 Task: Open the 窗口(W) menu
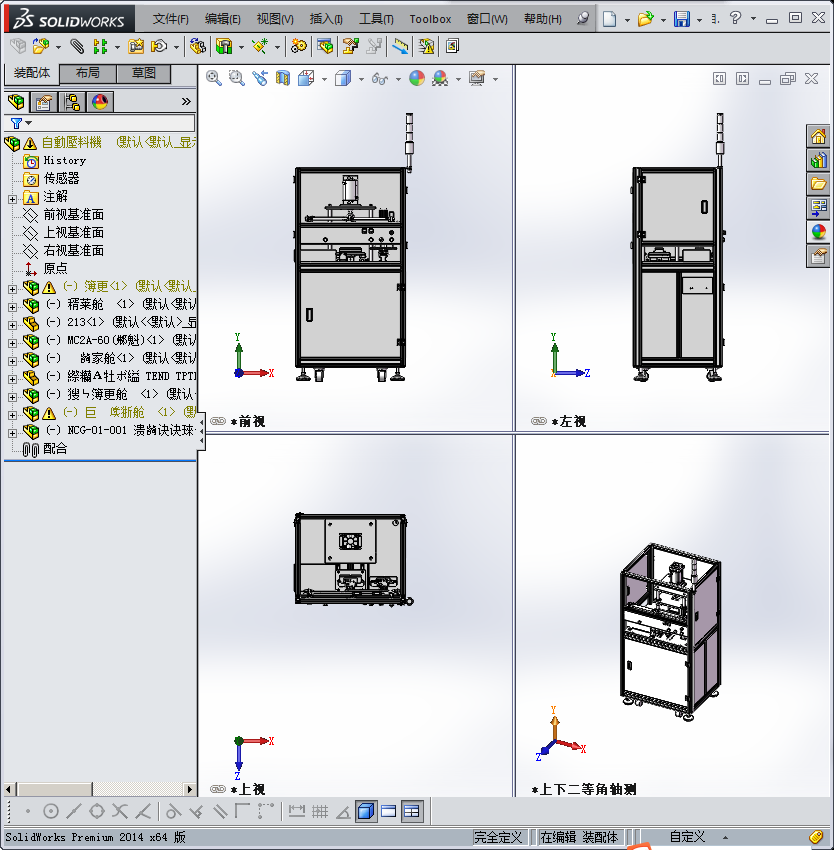(487, 19)
